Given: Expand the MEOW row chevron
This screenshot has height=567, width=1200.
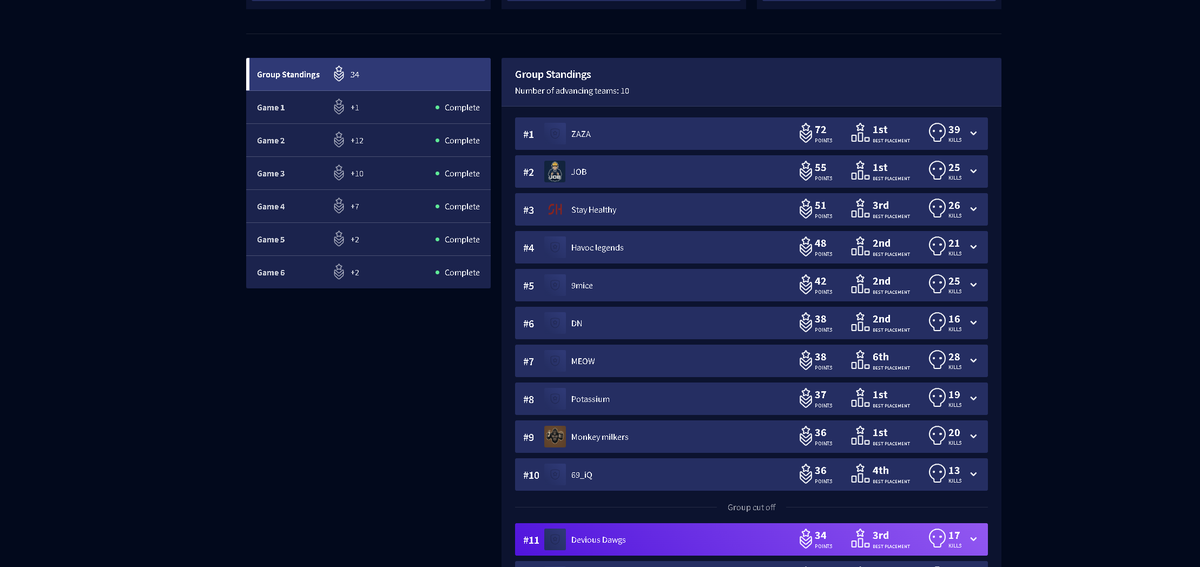Looking at the screenshot, I should click(973, 361).
